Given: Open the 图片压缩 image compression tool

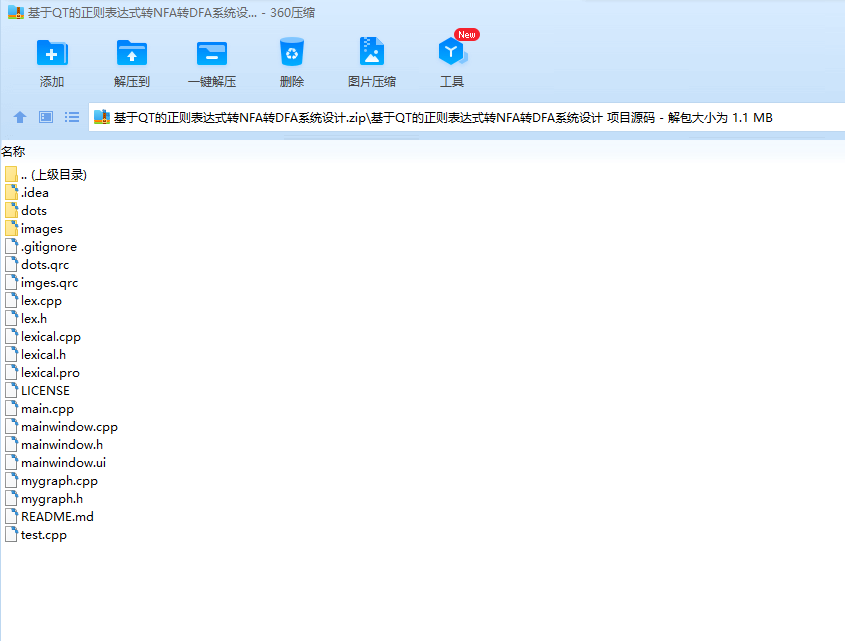Looking at the screenshot, I should click(372, 51).
